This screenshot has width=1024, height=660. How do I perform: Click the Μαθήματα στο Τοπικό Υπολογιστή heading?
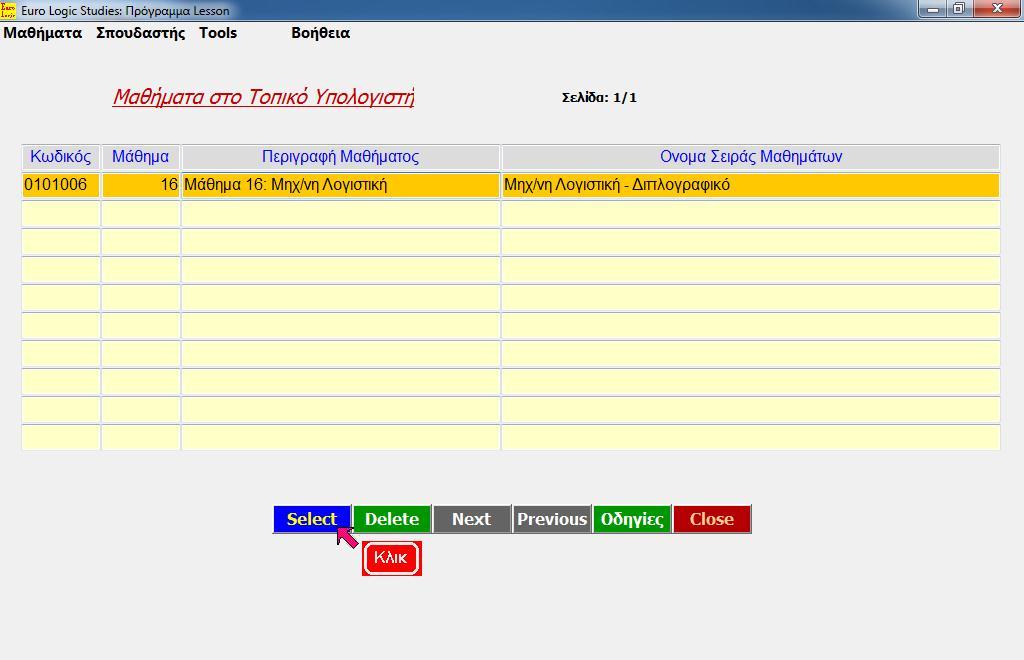[263, 97]
